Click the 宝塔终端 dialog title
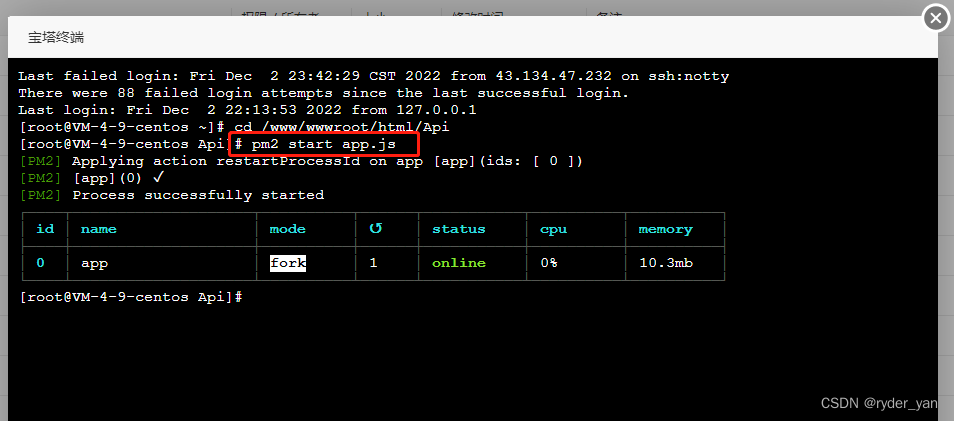This screenshot has width=954, height=421. click(x=56, y=38)
